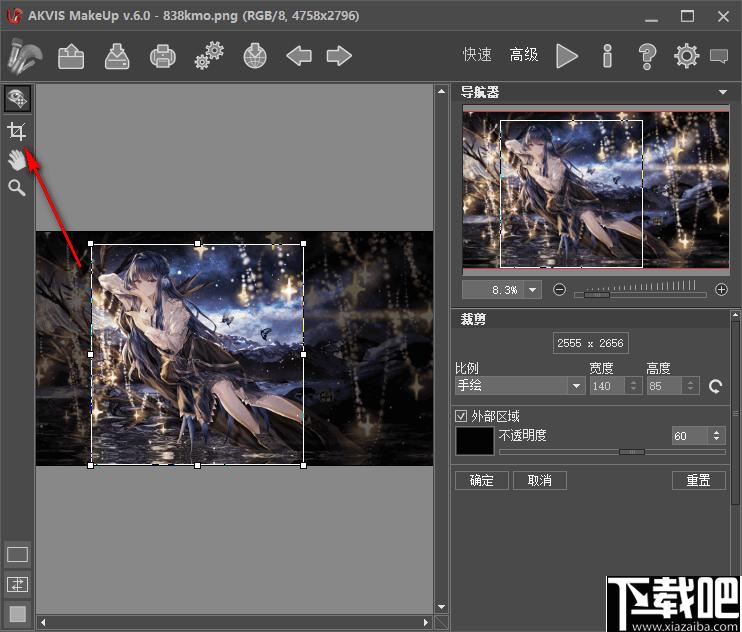The width and height of the screenshot is (742, 632).
Task: Open the black outer area color swatch
Action: (475, 441)
